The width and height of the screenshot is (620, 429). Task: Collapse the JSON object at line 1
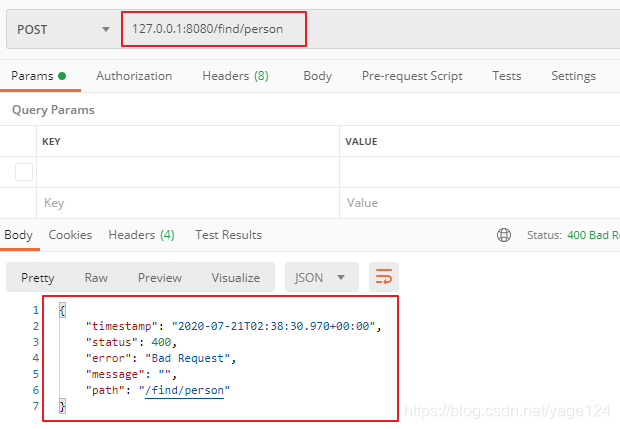point(62,310)
